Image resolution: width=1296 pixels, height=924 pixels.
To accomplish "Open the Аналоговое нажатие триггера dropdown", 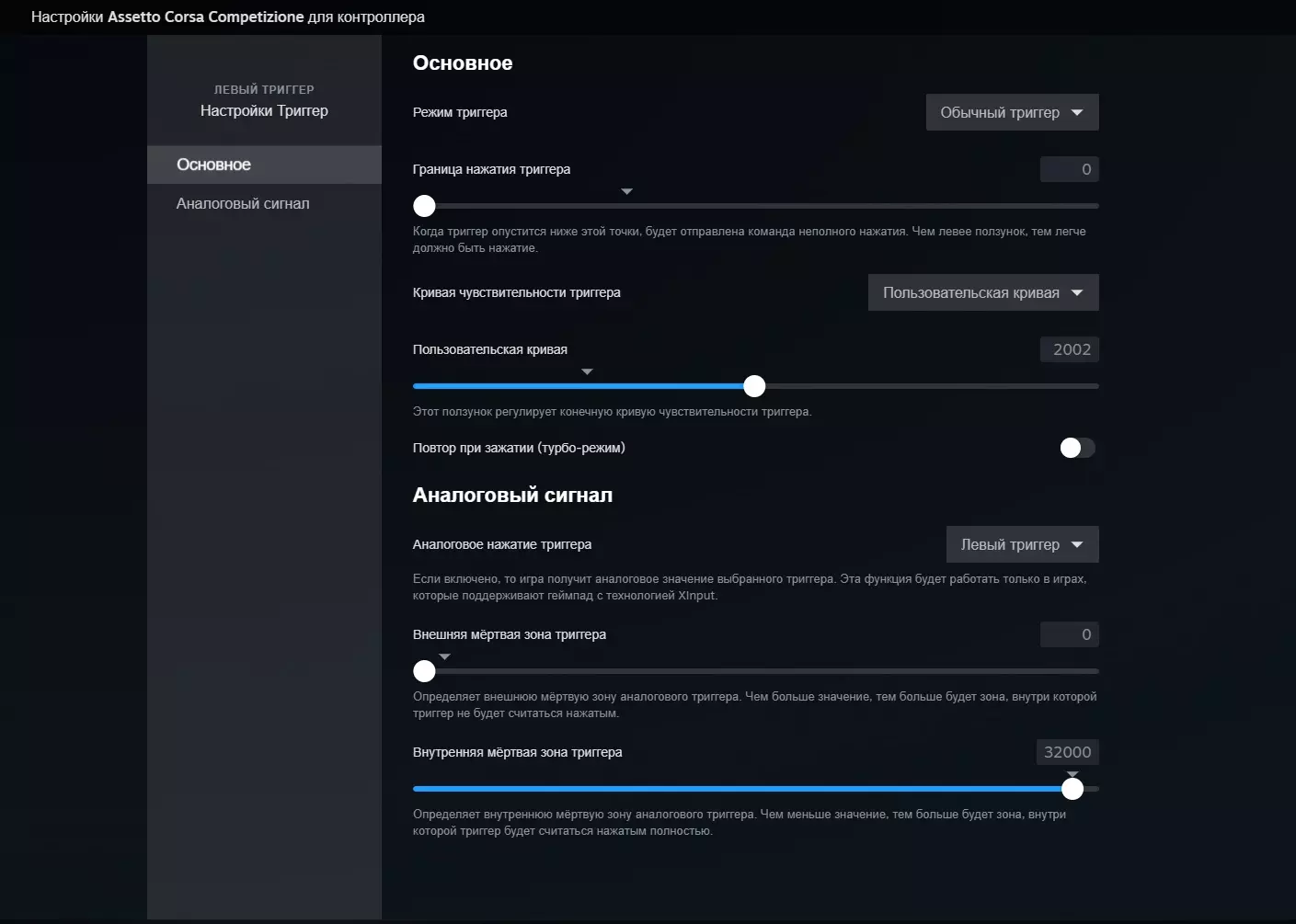I will tap(1022, 544).
